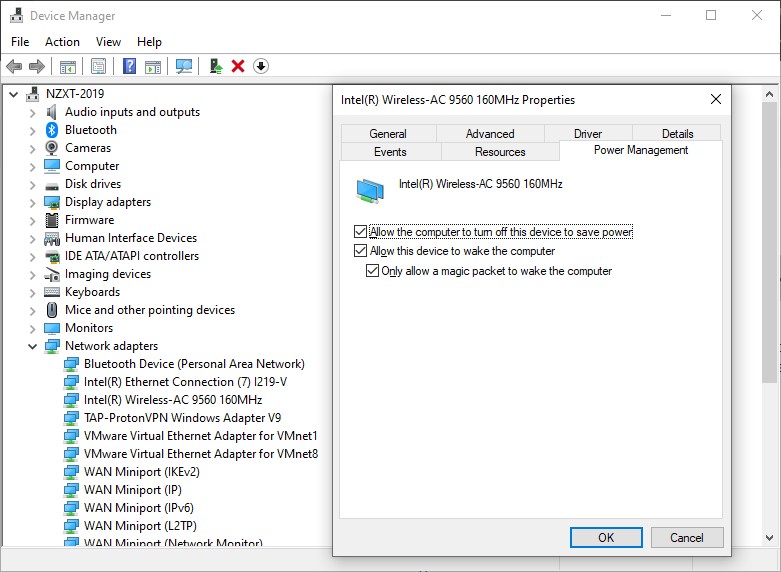Screen dimensions: 781x572
Task: Click the scrollbar up arrow
Action: 769,94
